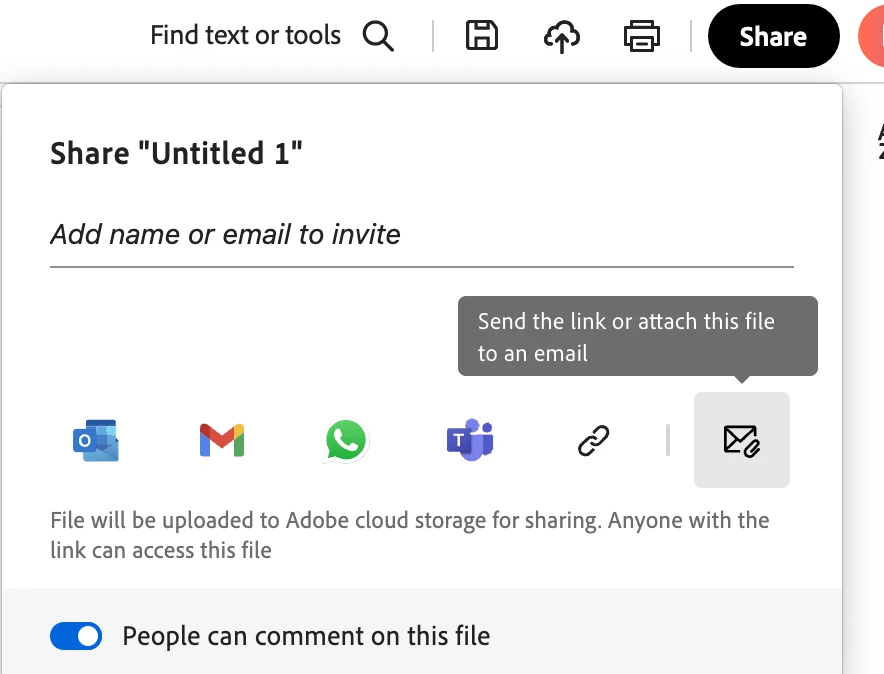Save the document with the floppy disk icon
The width and height of the screenshot is (884, 674).
(x=482, y=37)
